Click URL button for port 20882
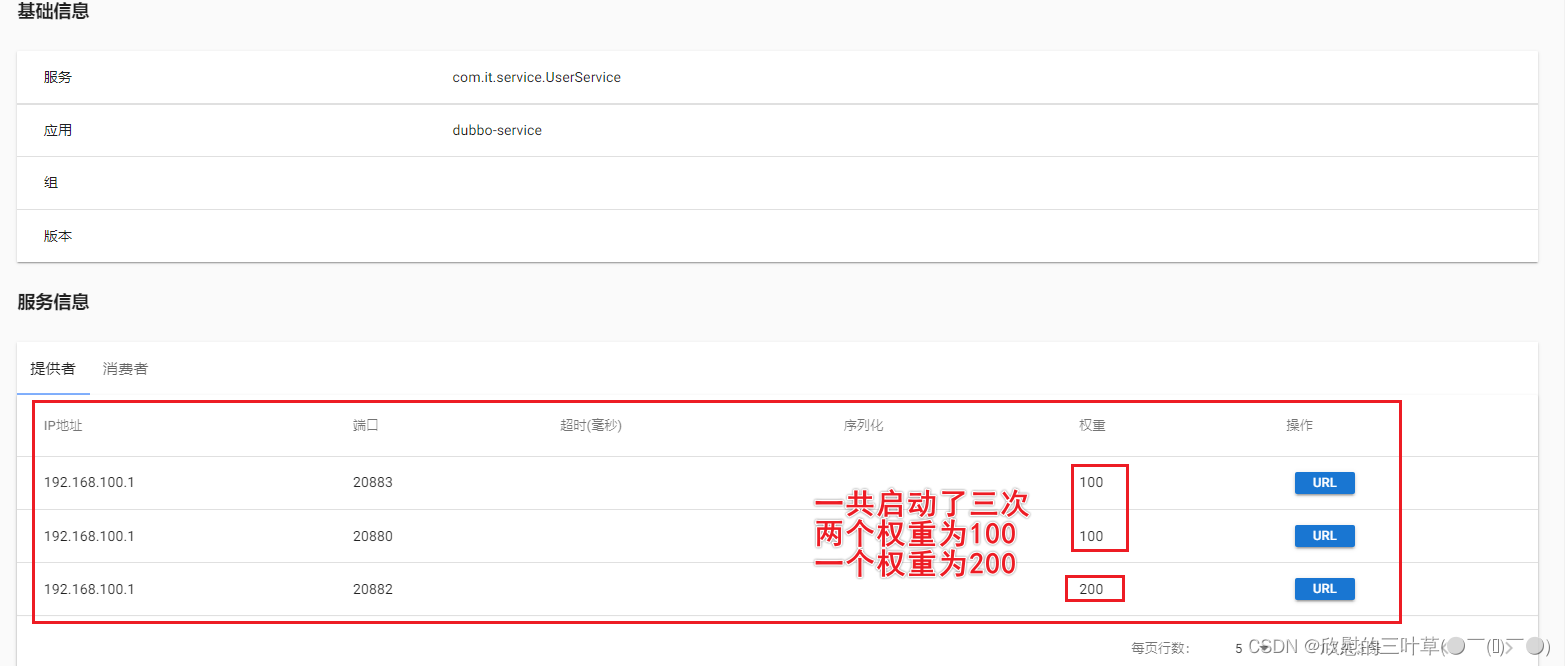 pos(1324,589)
